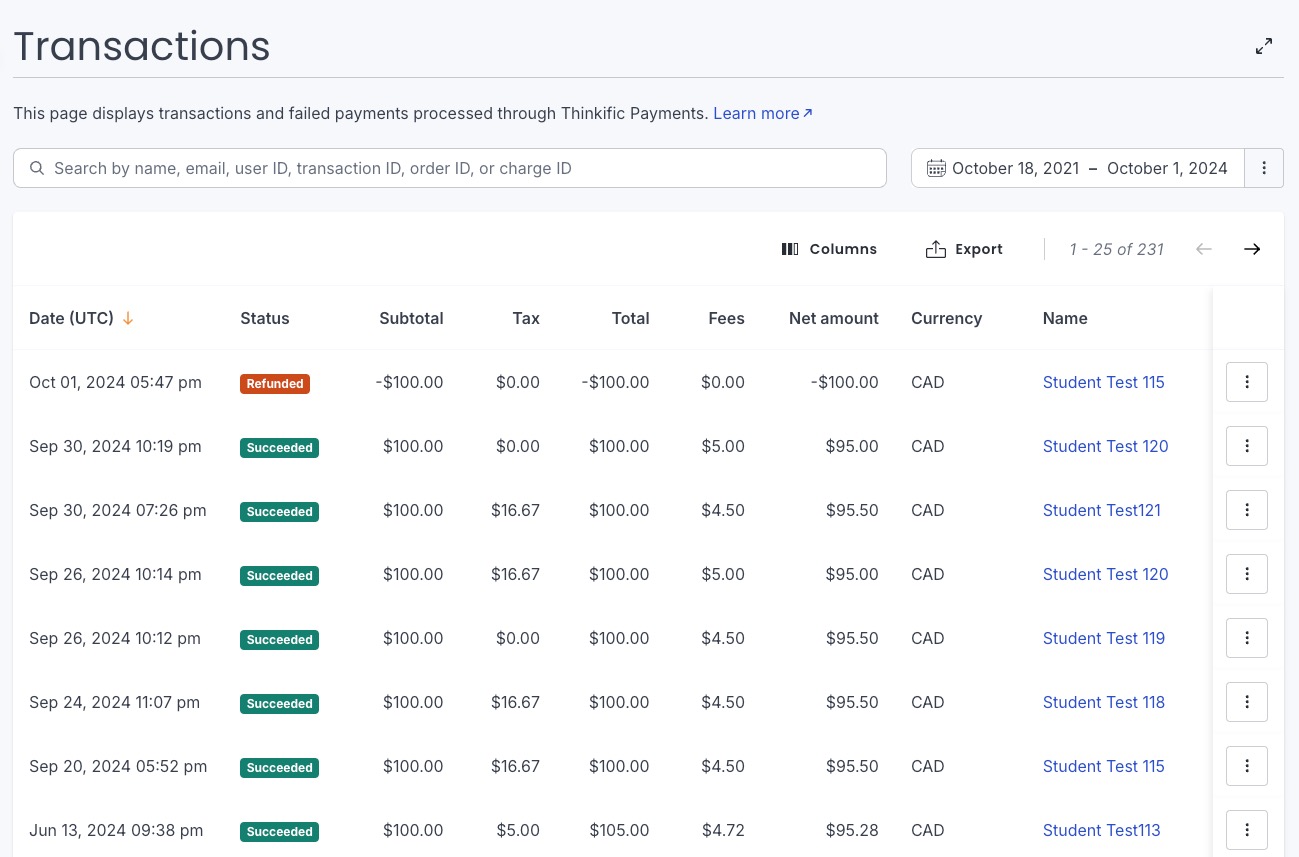Click the Status column header
Image resolution: width=1299 pixels, height=857 pixels.
click(264, 318)
